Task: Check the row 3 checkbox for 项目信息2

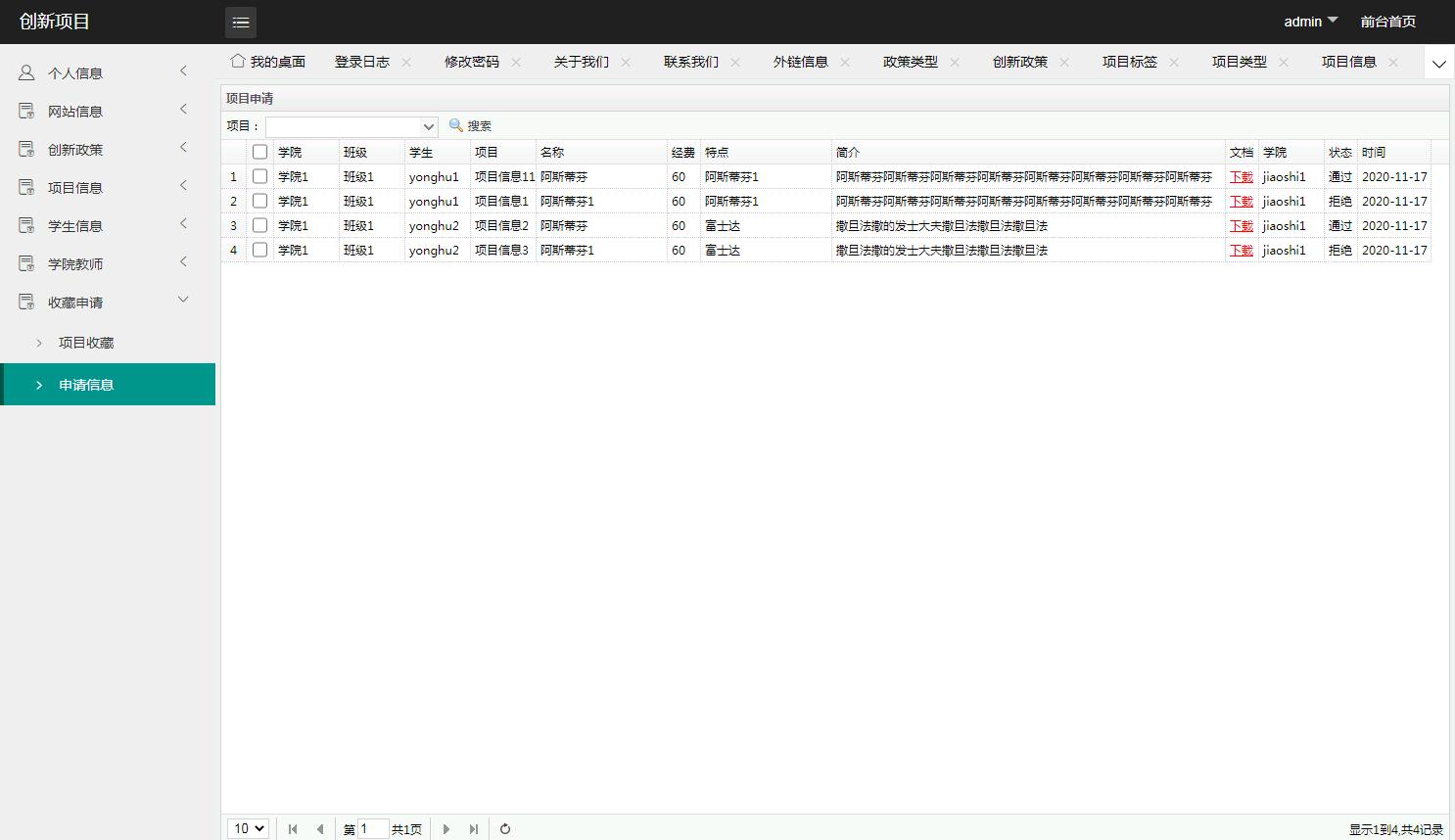Action: 259,225
